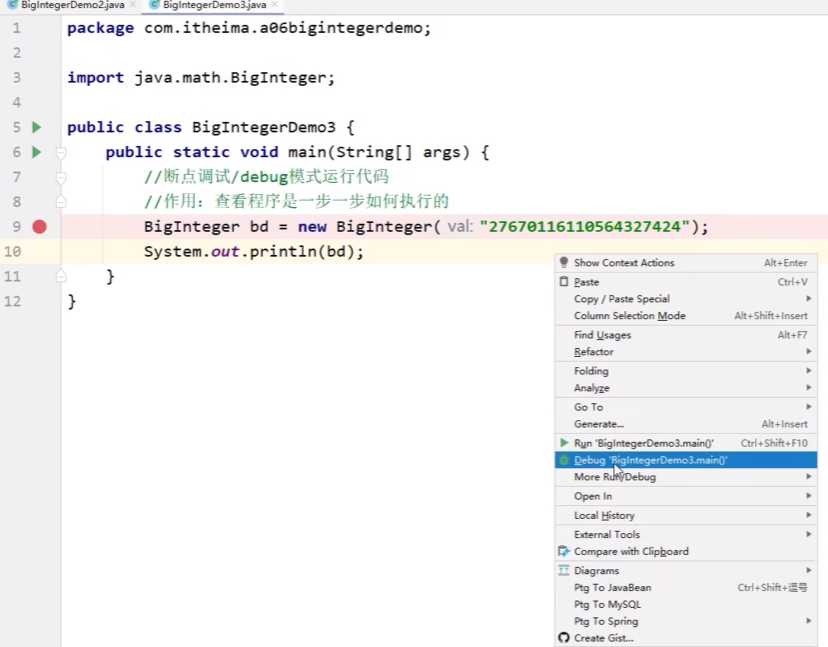Expand the Folding submenu

click(590, 370)
